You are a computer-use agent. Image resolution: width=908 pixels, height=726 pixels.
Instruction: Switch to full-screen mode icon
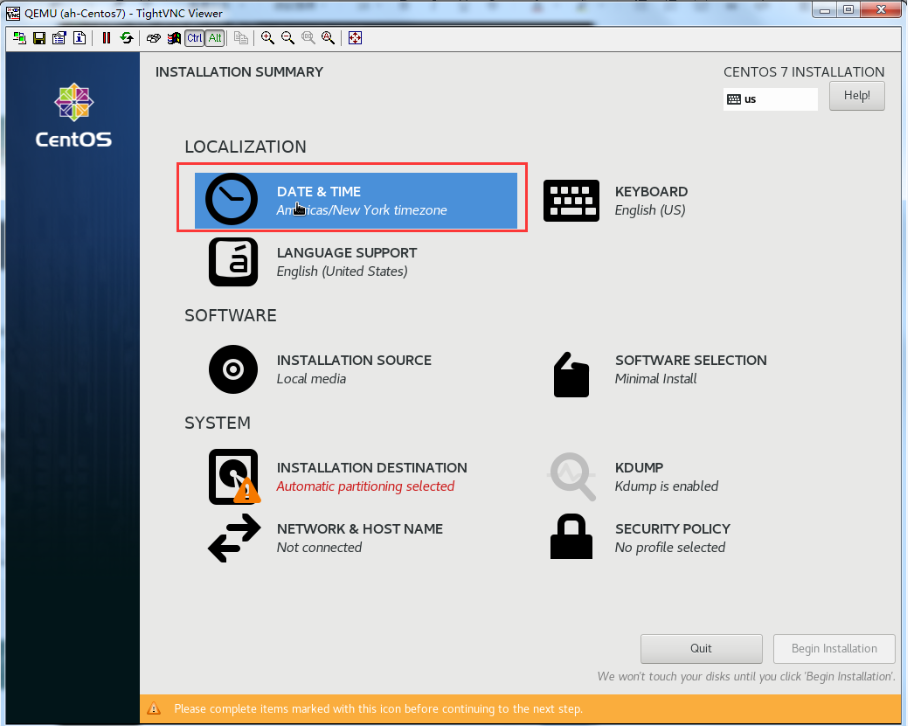coord(355,38)
